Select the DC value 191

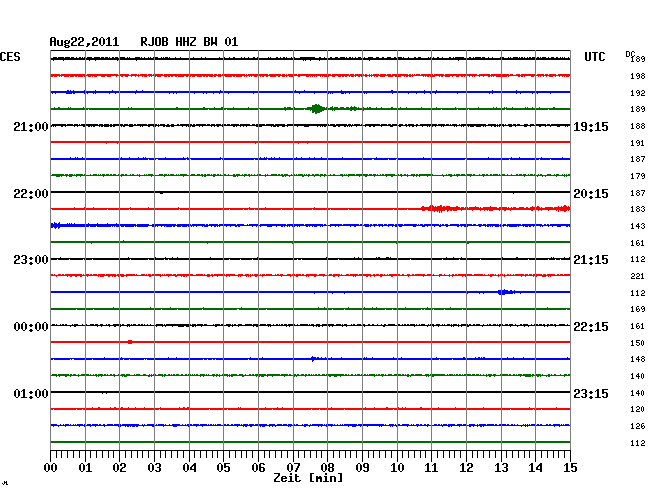coord(638,143)
